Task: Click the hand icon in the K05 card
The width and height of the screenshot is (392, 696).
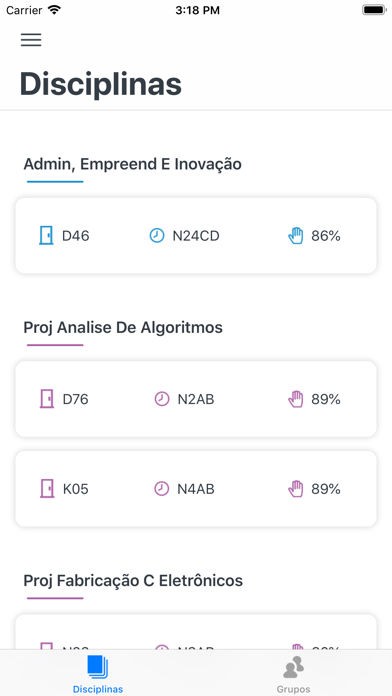Action: 296,489
